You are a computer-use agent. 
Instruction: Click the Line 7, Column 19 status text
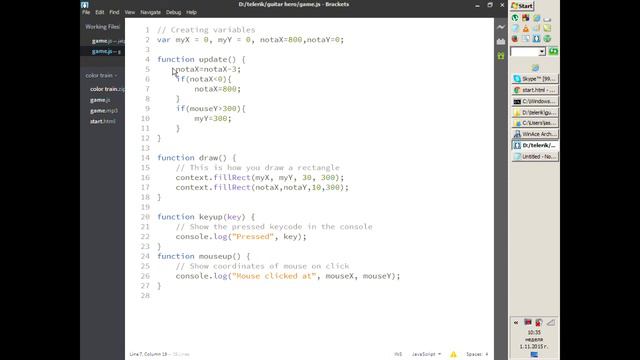click(148, 354)
